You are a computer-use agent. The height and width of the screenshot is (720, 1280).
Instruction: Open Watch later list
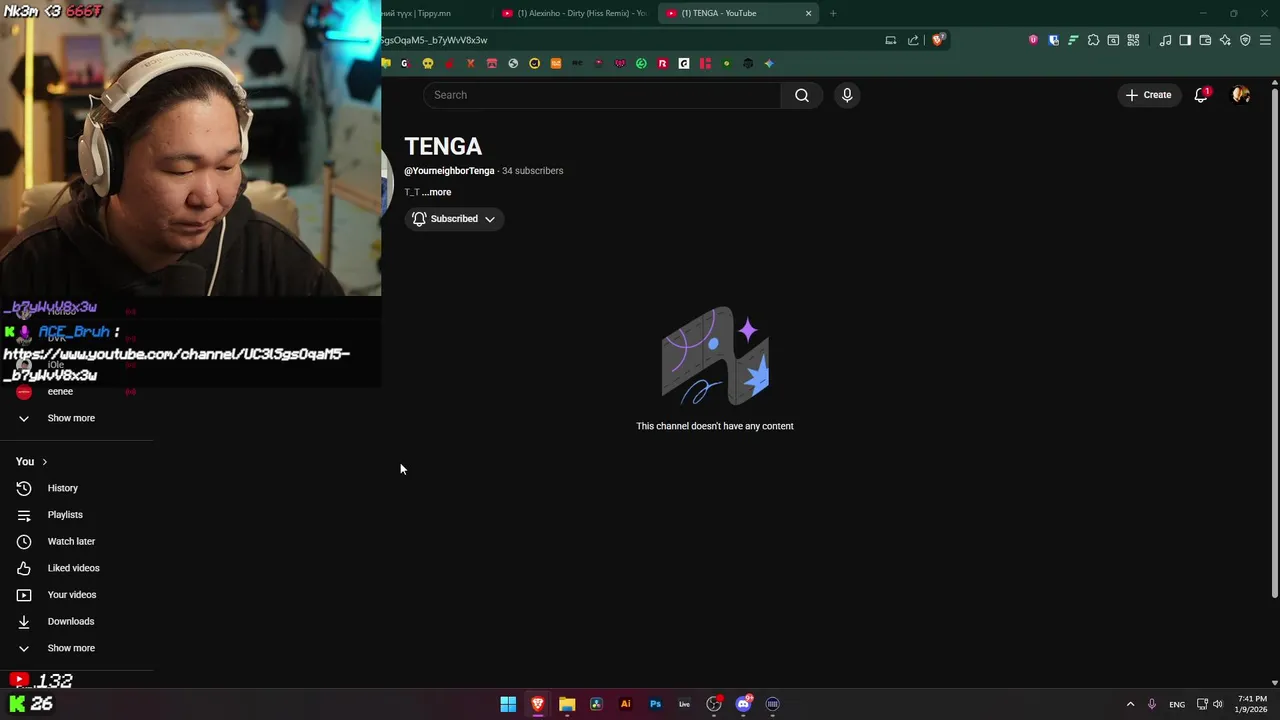point(76,541)
